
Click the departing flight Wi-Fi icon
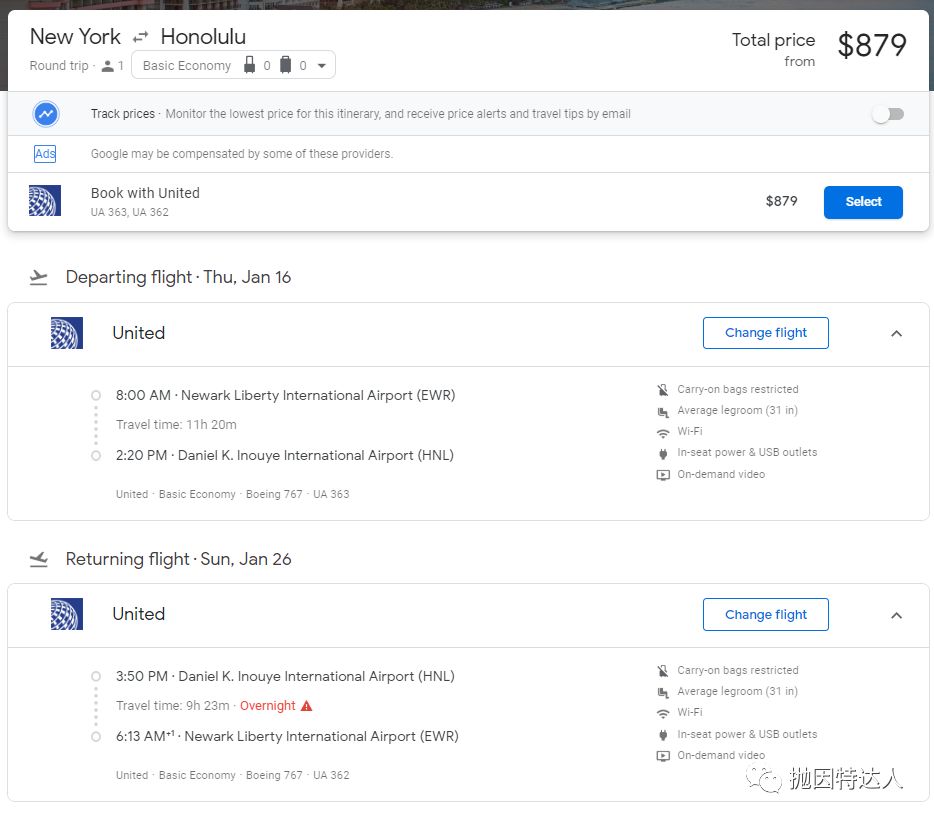[x=662, y=432]
